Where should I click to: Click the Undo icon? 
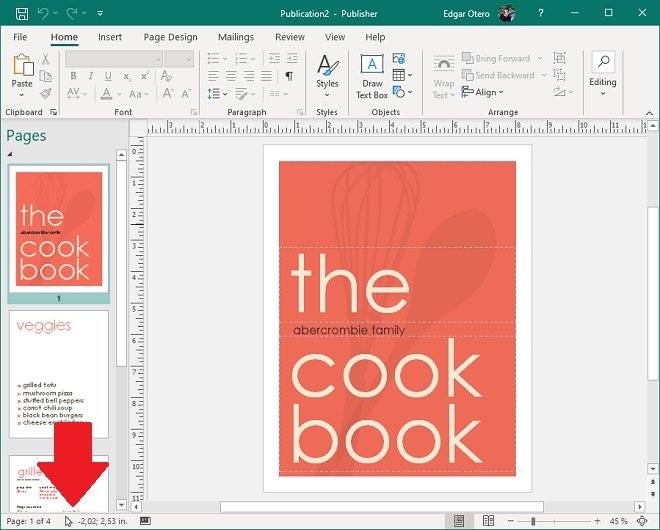43,13
